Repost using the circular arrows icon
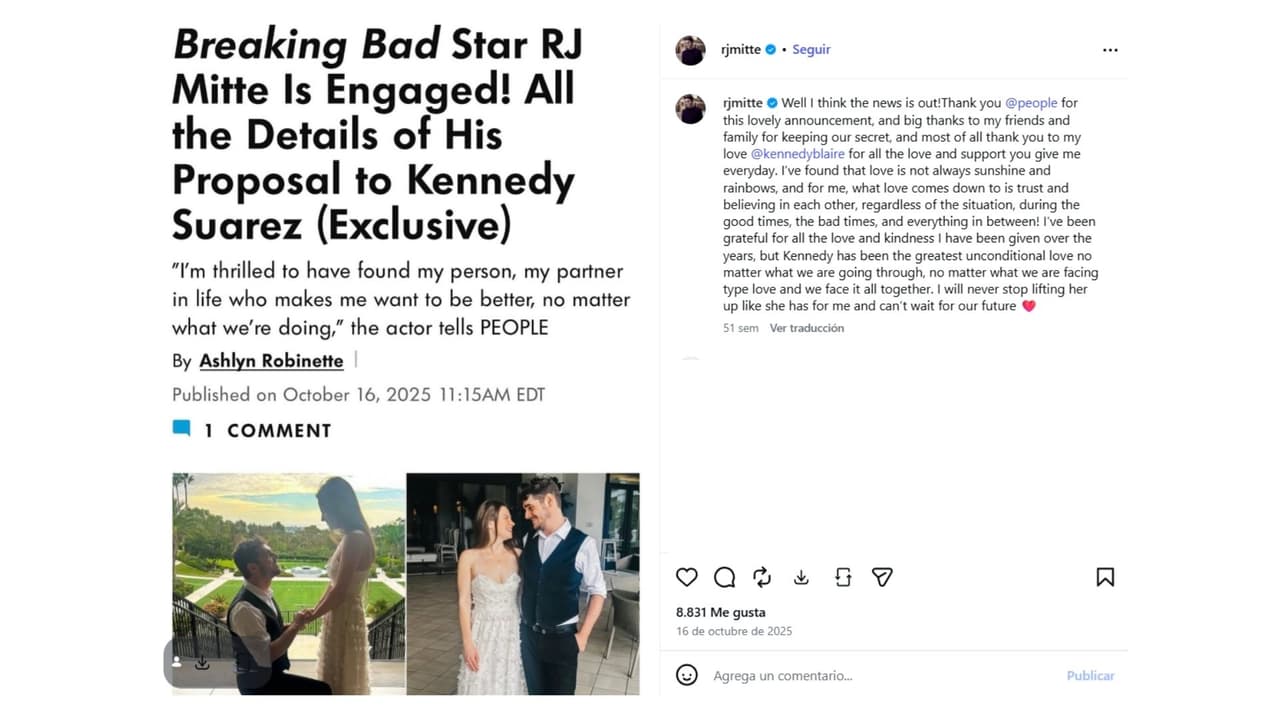This screenshot has height=720, width=1280. click(762, 577)
